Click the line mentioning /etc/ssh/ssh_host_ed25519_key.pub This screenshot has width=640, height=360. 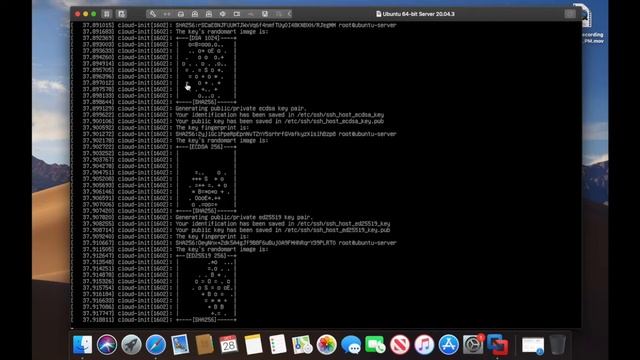click(283, 230)
